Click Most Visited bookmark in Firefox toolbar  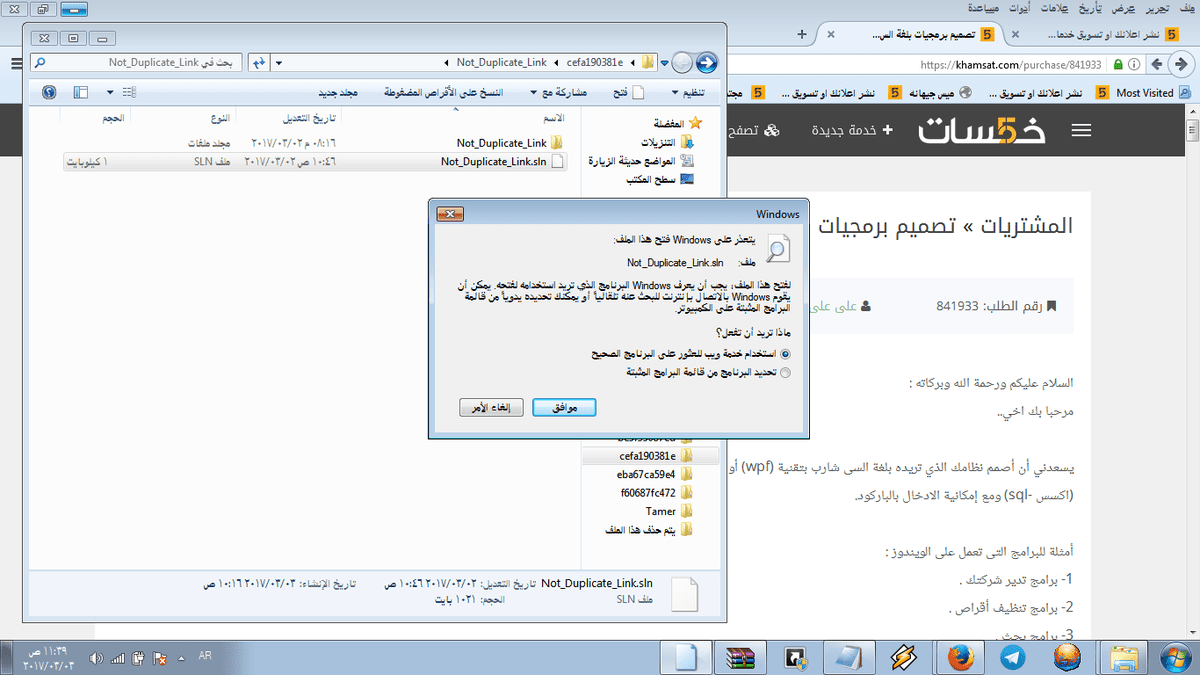click(1152, 93)
